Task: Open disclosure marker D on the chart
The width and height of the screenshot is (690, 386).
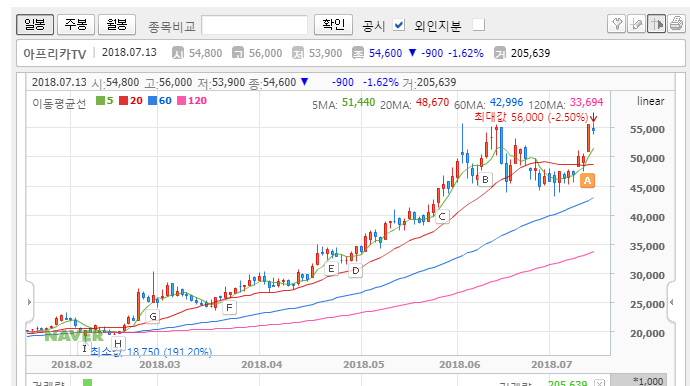Action: (x=356, y=271)
